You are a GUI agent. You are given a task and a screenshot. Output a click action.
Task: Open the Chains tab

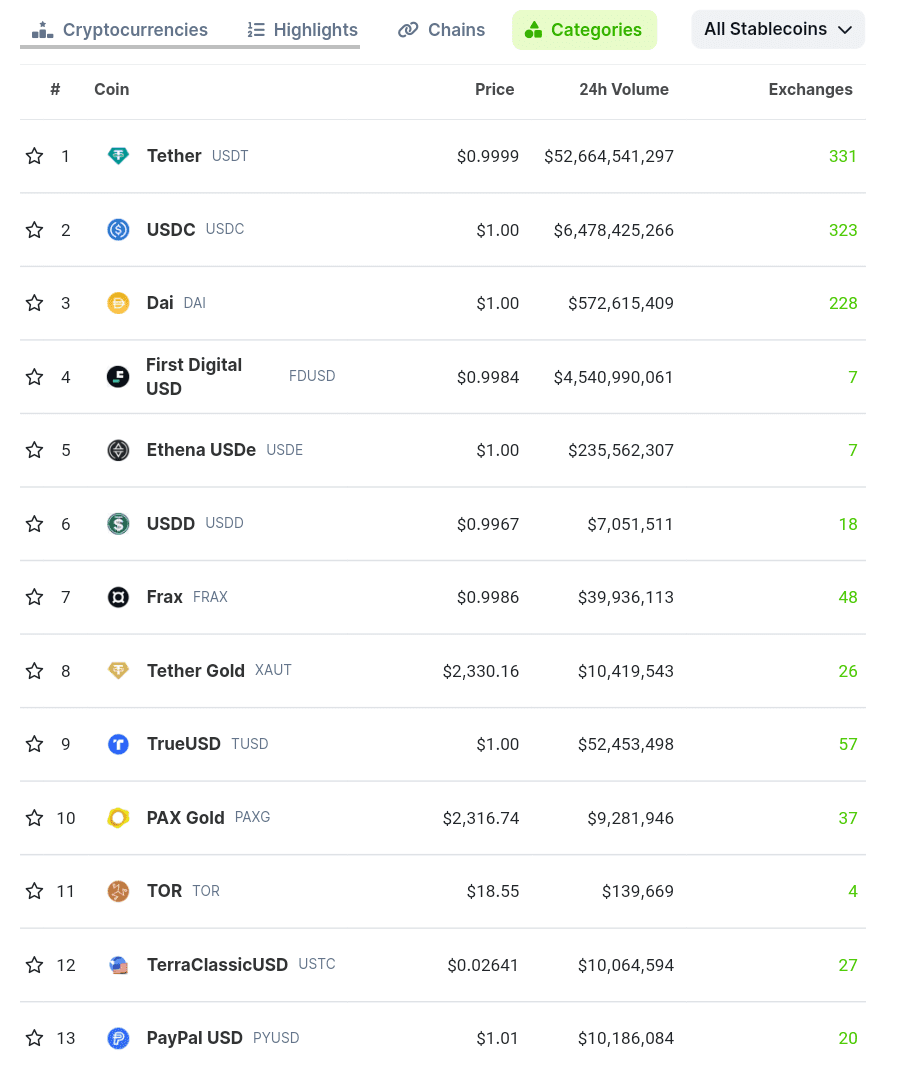(x=441, y=30)
